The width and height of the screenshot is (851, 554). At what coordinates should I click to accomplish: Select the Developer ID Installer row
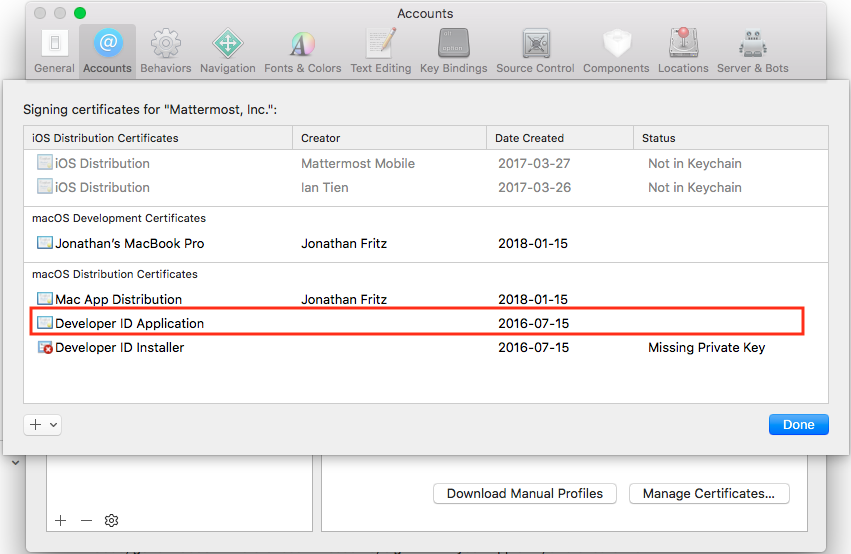pyautogui.click(x=120, y=347)
